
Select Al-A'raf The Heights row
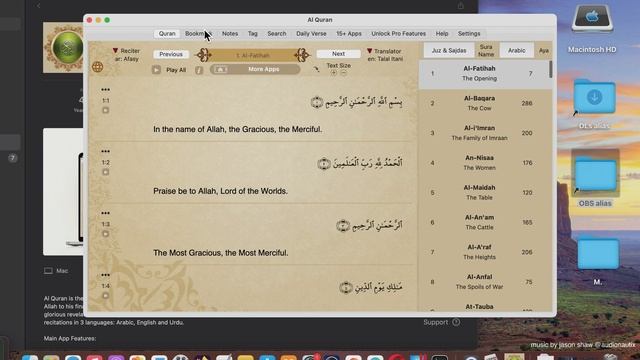coord(485,252)
